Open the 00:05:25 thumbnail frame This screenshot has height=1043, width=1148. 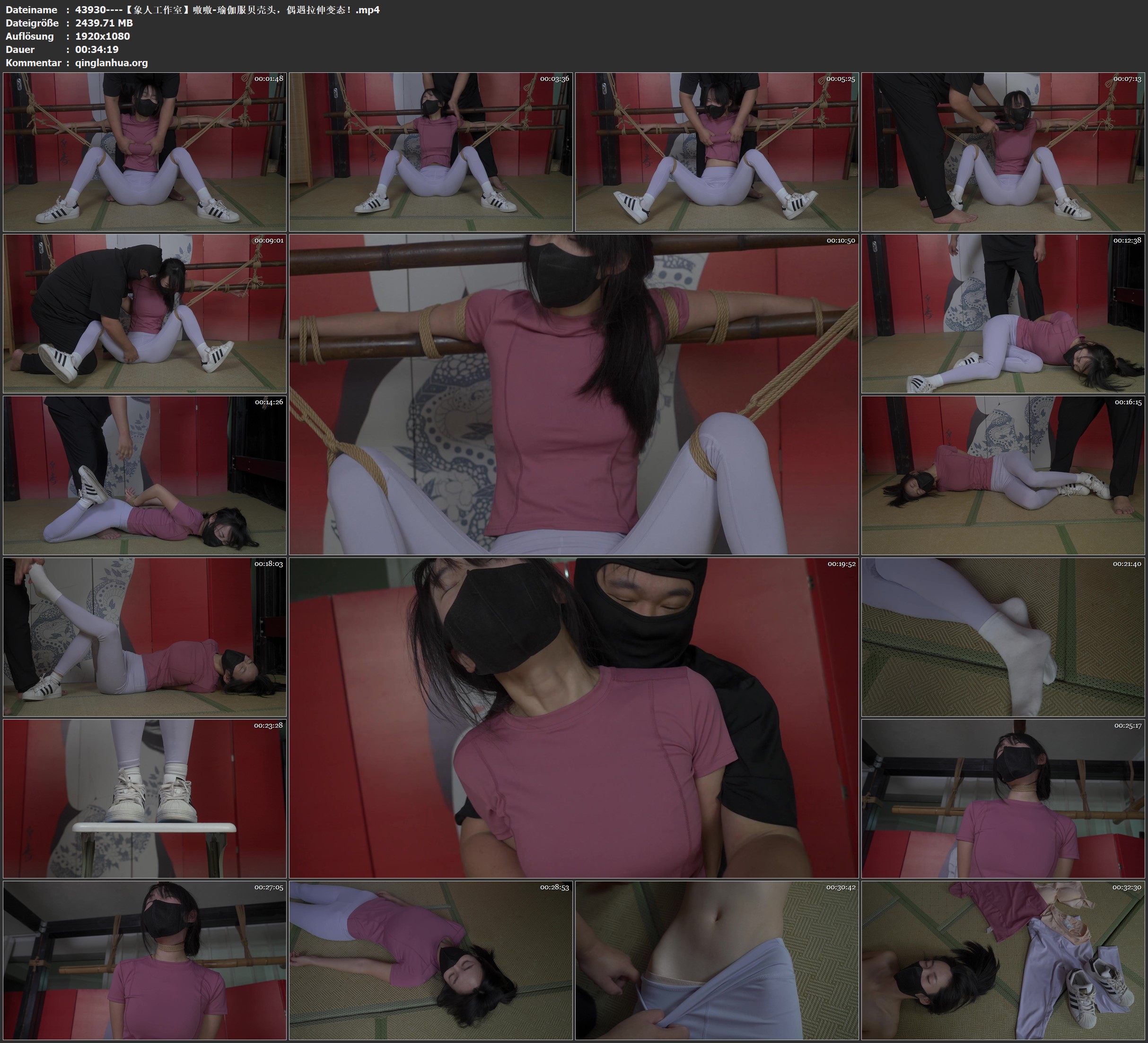[716, 151]
